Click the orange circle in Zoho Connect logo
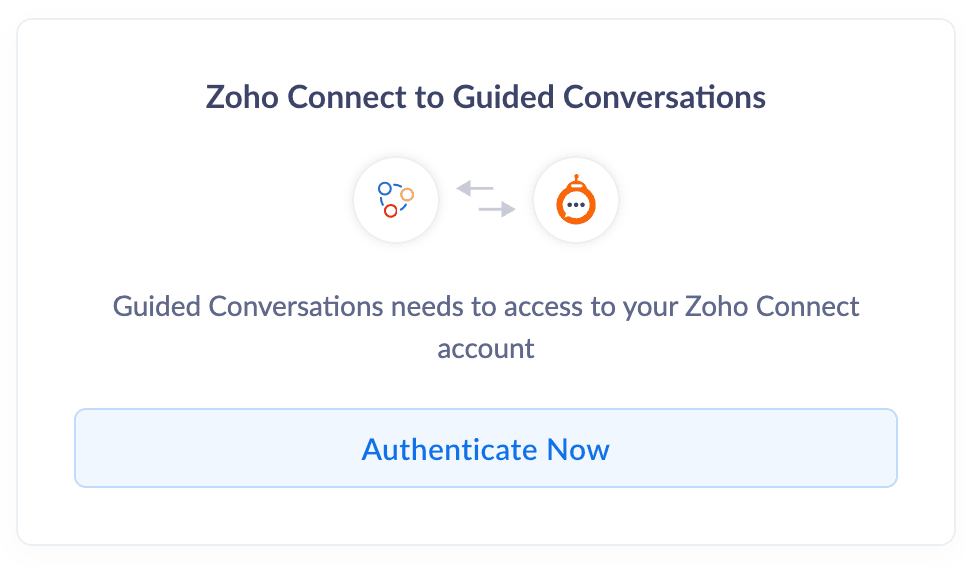This screenshot has width=966, height=566. (x=407, y=194)
